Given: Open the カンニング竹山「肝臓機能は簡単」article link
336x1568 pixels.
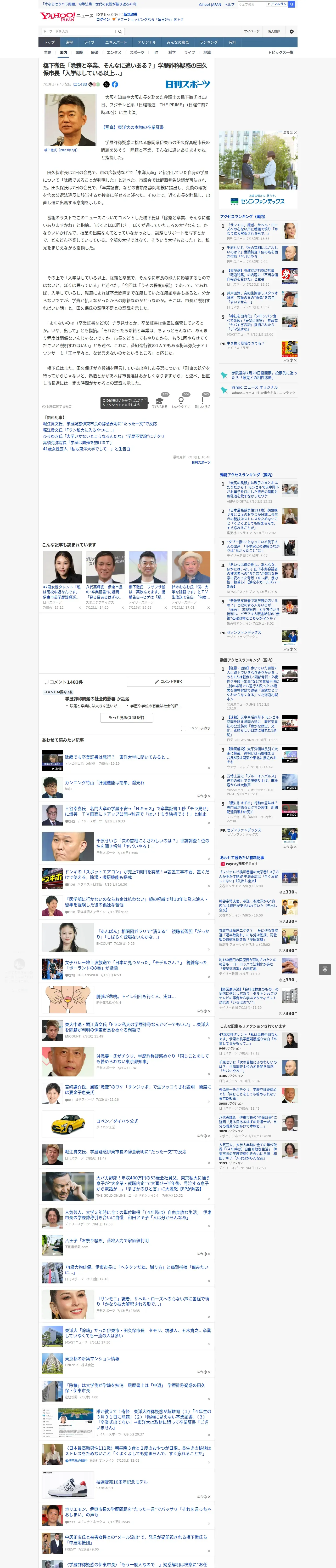Looking at the screenshot, I should click(x=105, y=783).
